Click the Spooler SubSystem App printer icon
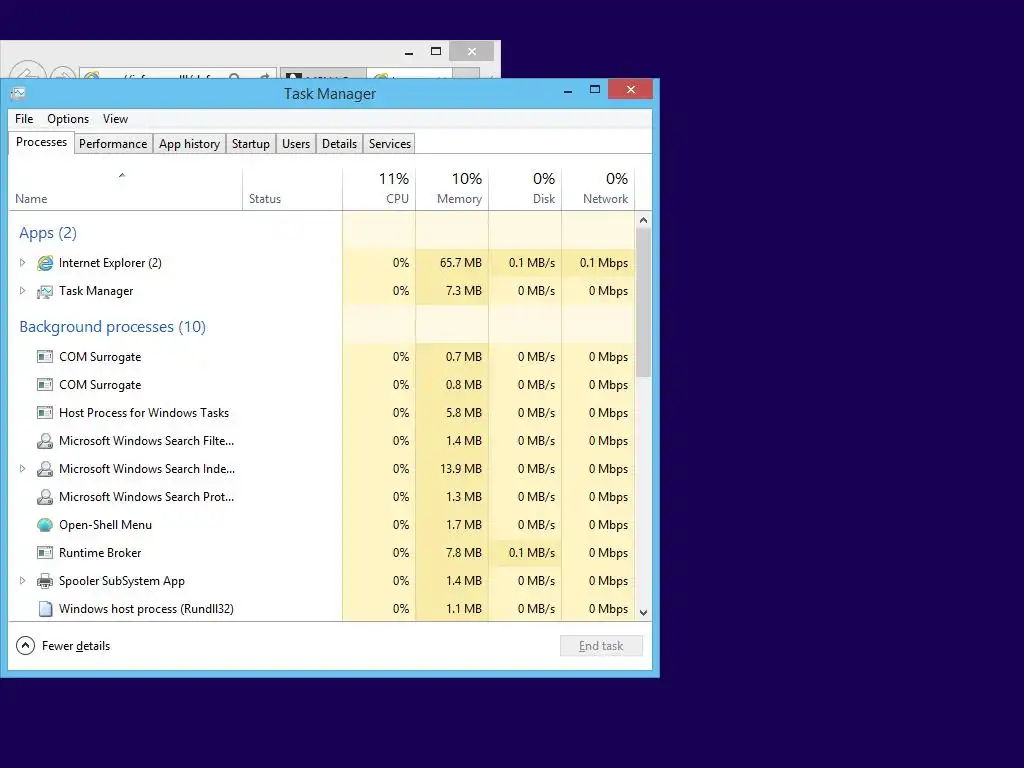The height and width of the screenshot is (768, 1024). click(45, 581)
